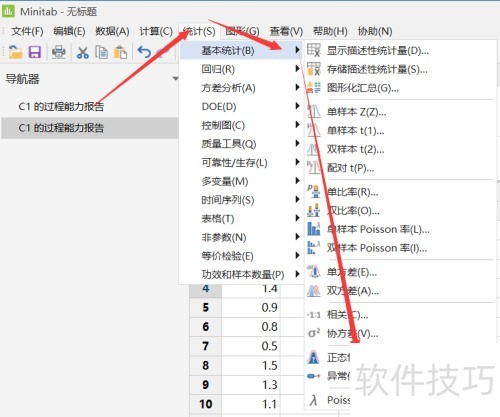Expand the 控制图(C) submenu arrow

pos(297,125)
